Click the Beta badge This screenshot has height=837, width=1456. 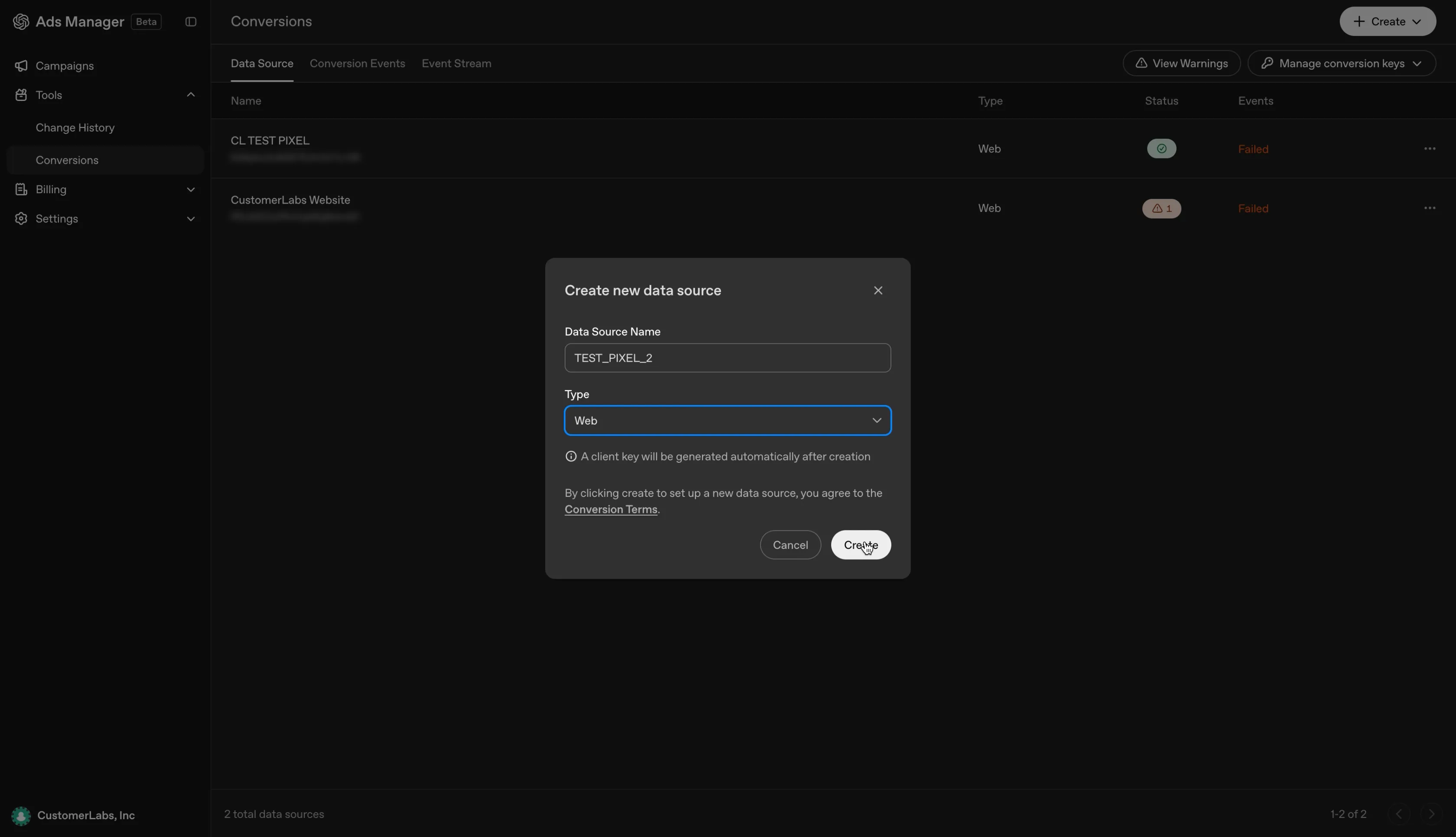146,22
